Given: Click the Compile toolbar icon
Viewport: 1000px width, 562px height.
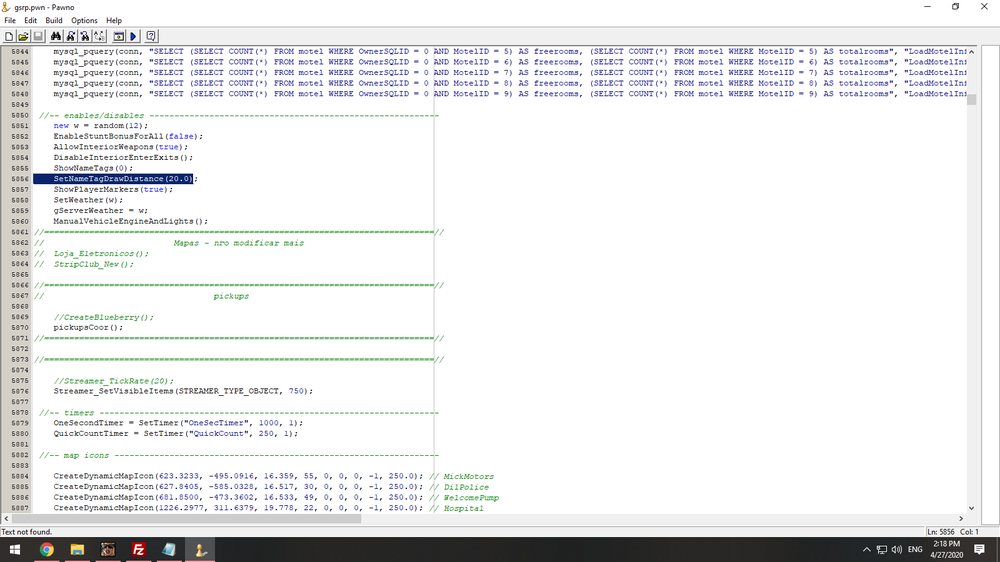Looking at the screenshot, I should pyautogui.click(x=119, y=36).
